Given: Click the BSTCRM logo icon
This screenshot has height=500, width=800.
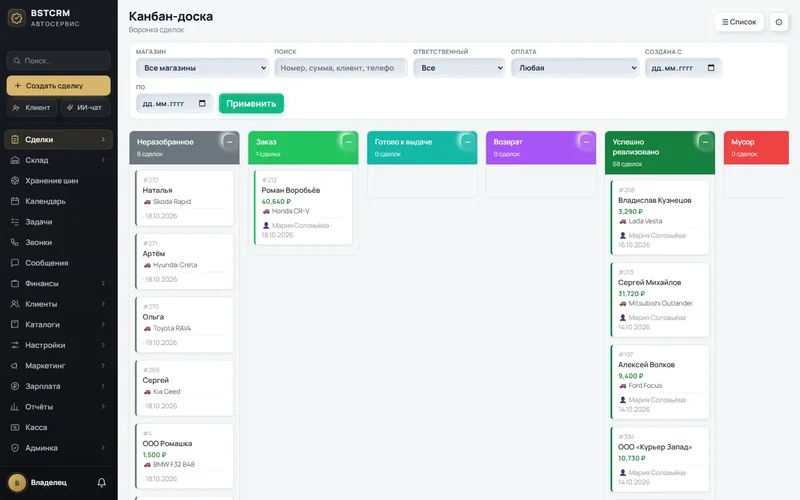Looking at the screenshot, I should coord(17,18).
